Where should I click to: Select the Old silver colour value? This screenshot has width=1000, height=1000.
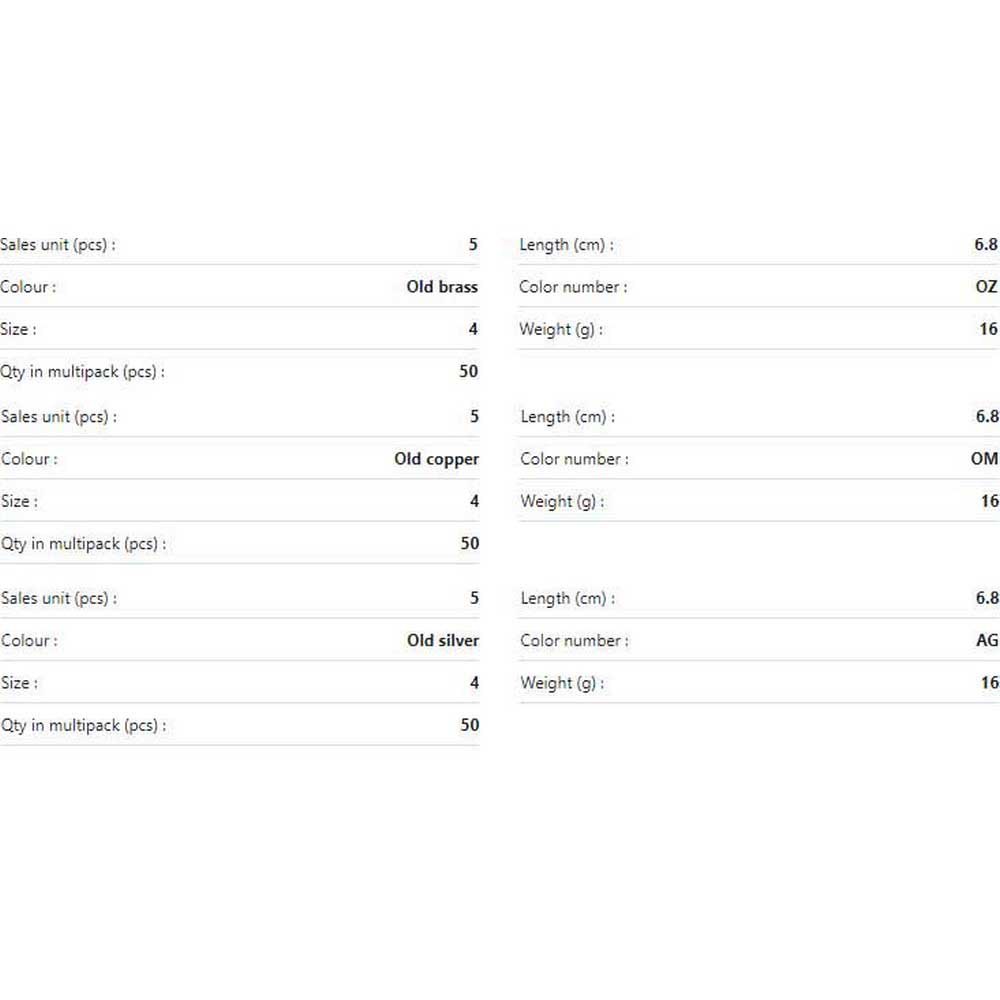(x=443, y=640)
